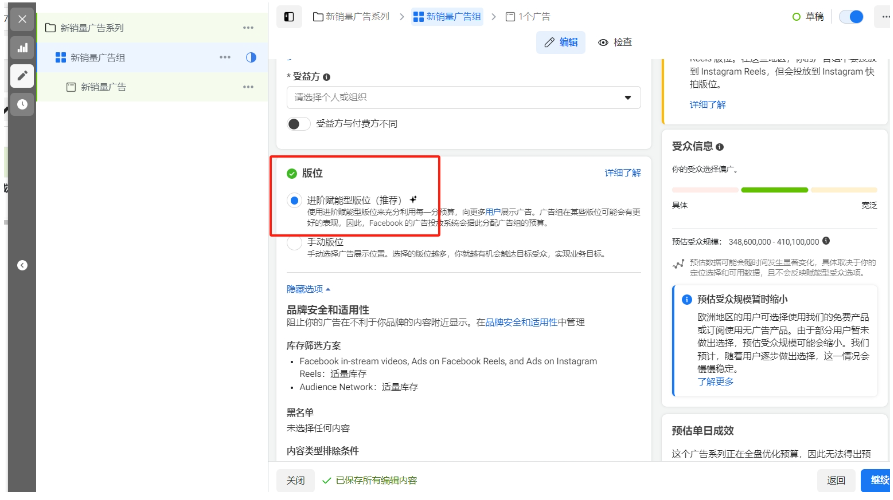The width and height of the screenshot is (893, 500).
Task: Click the half-circle status icon on ad set row
Action: [251, 57]
